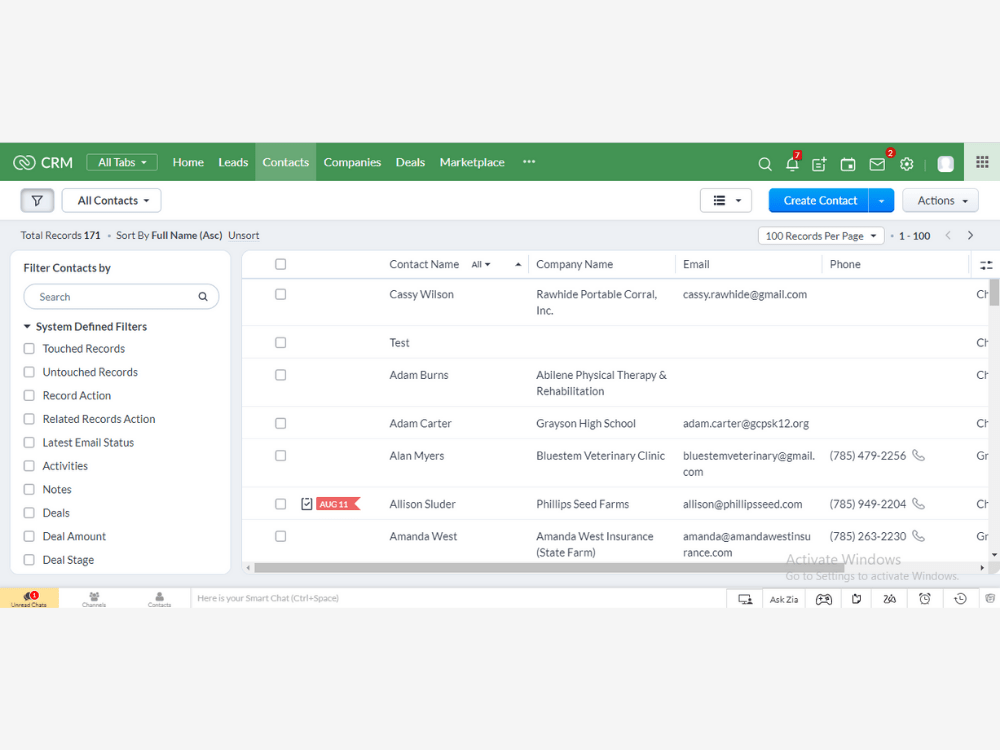Go to the Marketplace tab
Image resolution: width=1000 pixels, height=750 pixels.
(472, 163)
